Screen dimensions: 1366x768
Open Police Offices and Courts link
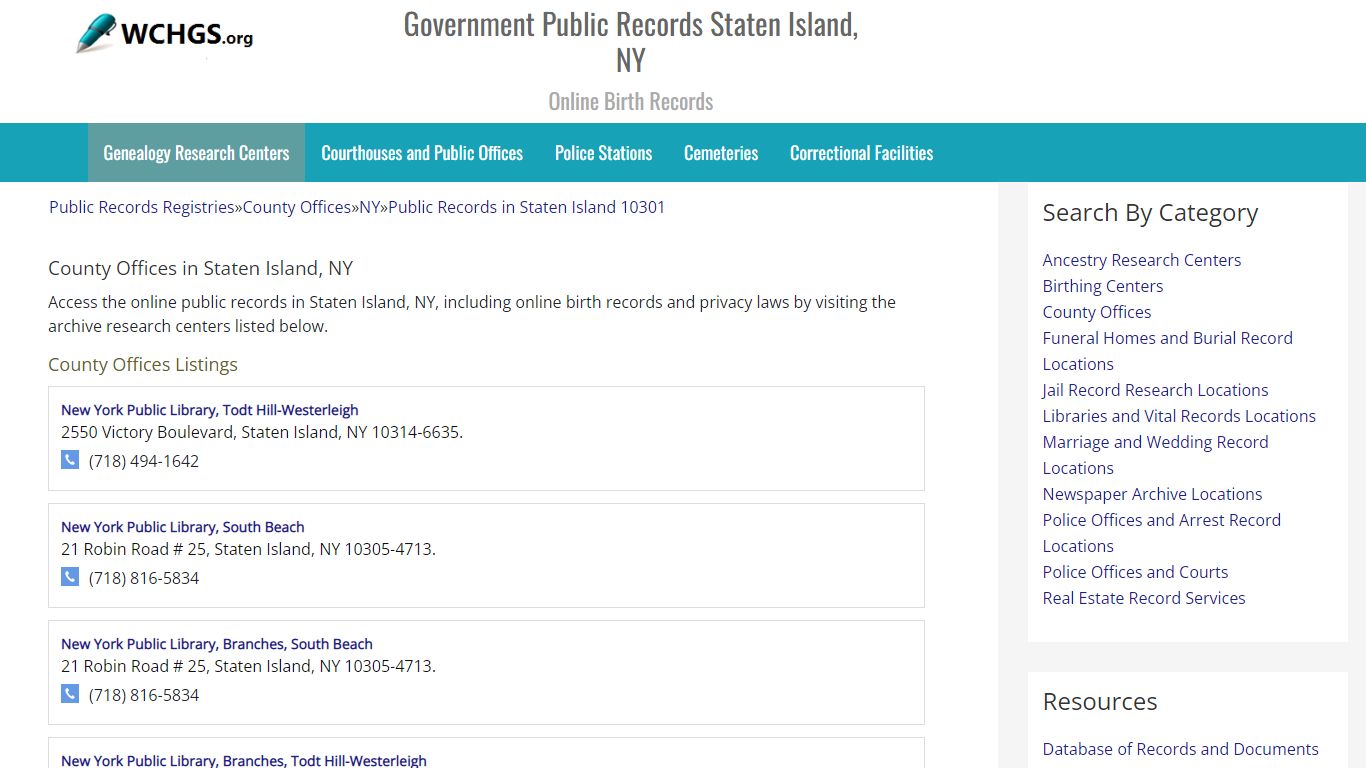[1135, 572]
